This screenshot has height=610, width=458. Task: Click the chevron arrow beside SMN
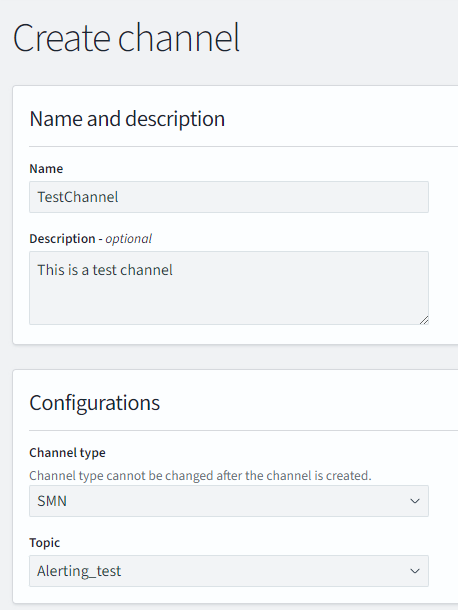pos(415,501)
